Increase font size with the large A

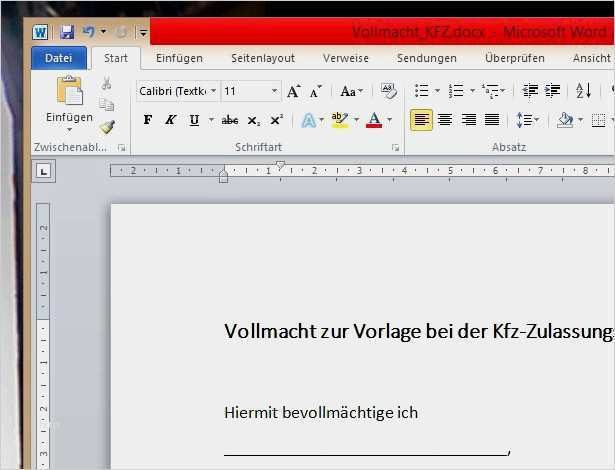[x=294, y=91]
